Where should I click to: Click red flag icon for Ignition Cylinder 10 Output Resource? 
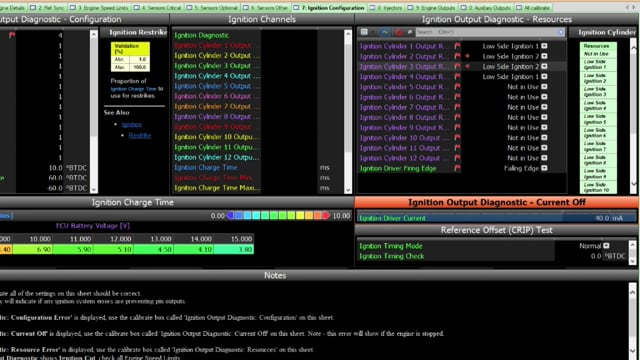[457, 138]
